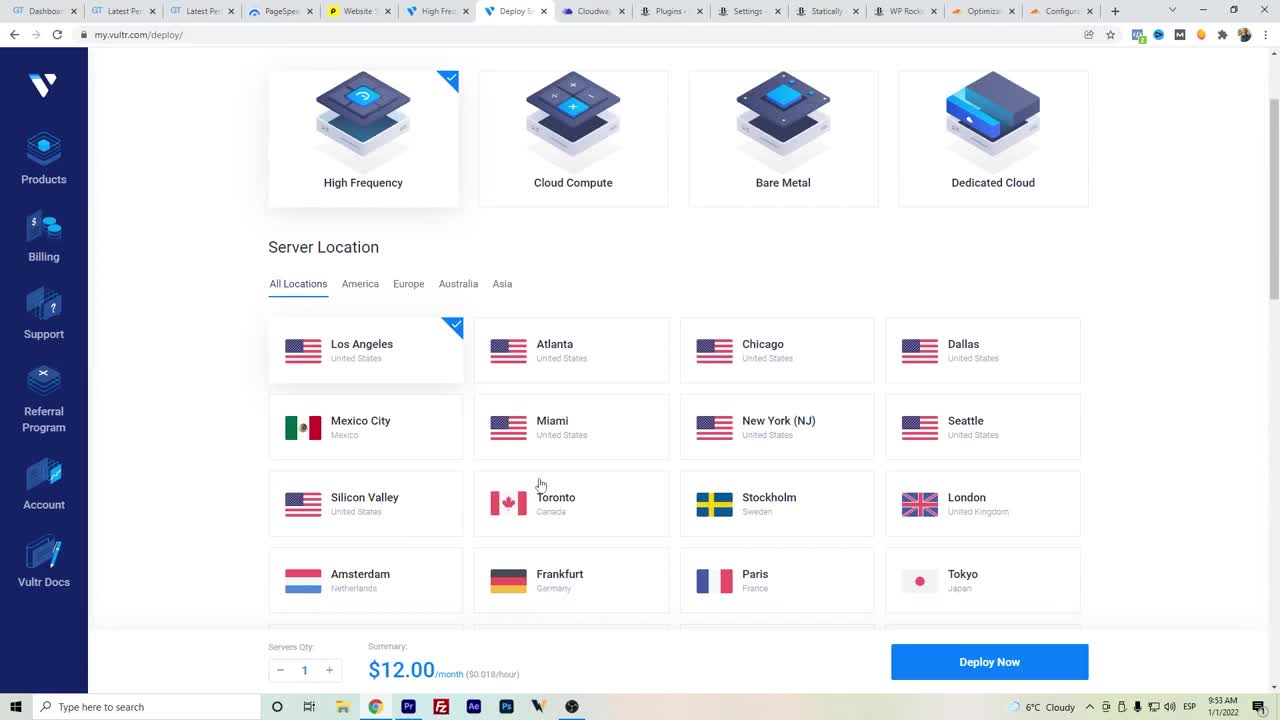The height and width of the screenshot is (720, 1280).
Task: Choose Dallas server location
Action: [x=983, y=350]
